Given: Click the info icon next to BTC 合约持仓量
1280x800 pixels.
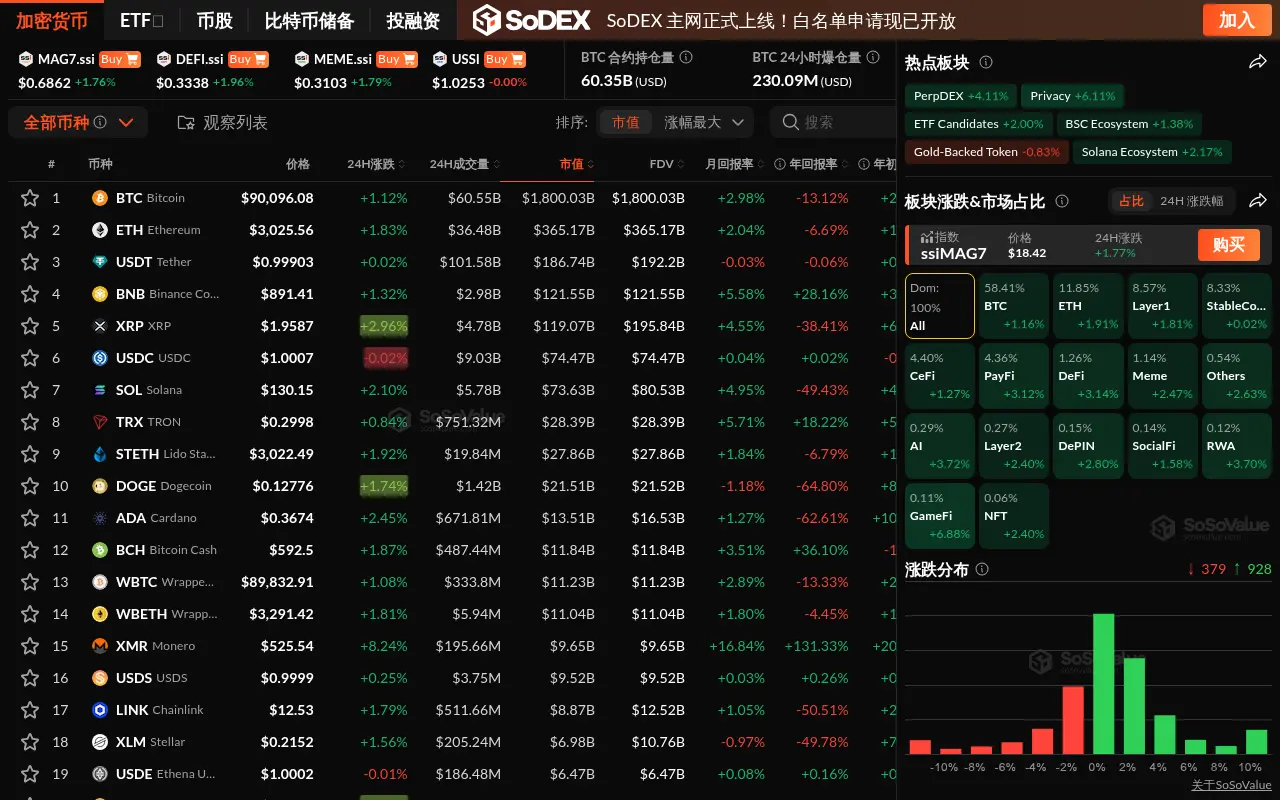Looking at the screenshot, I should (x=686, y=58).
